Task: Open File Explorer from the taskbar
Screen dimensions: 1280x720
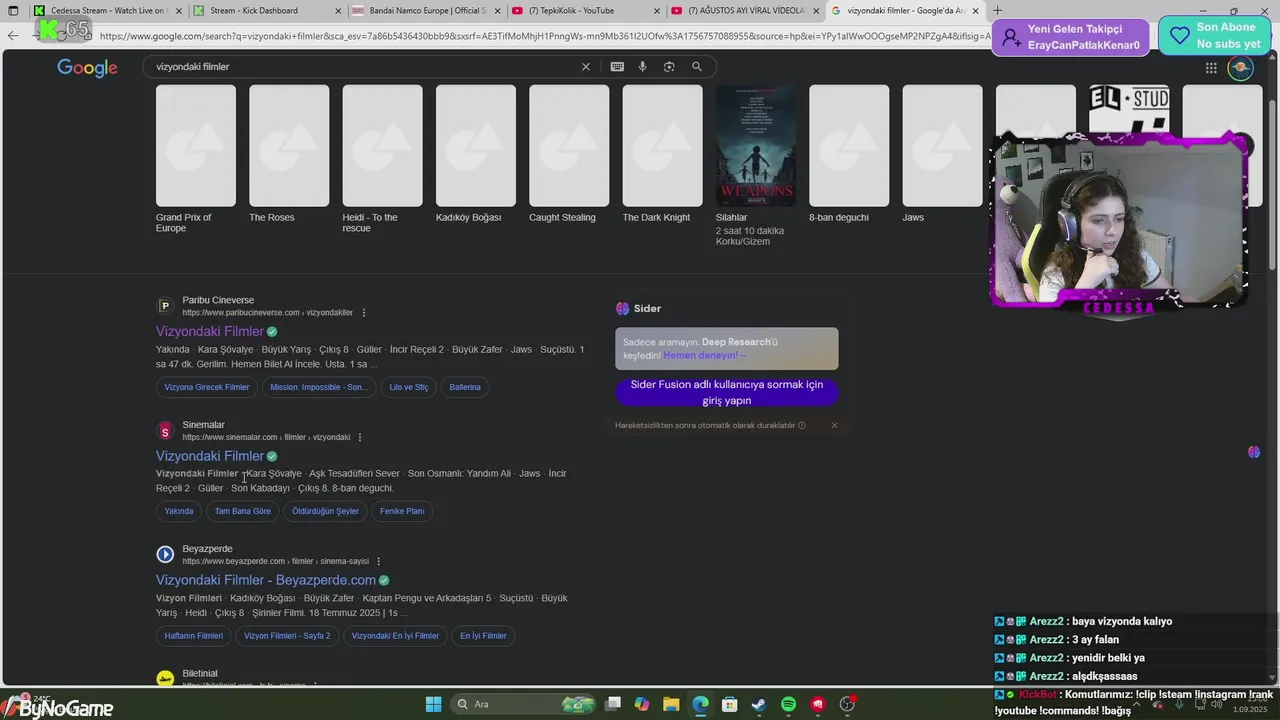Action: pos(671,704)
